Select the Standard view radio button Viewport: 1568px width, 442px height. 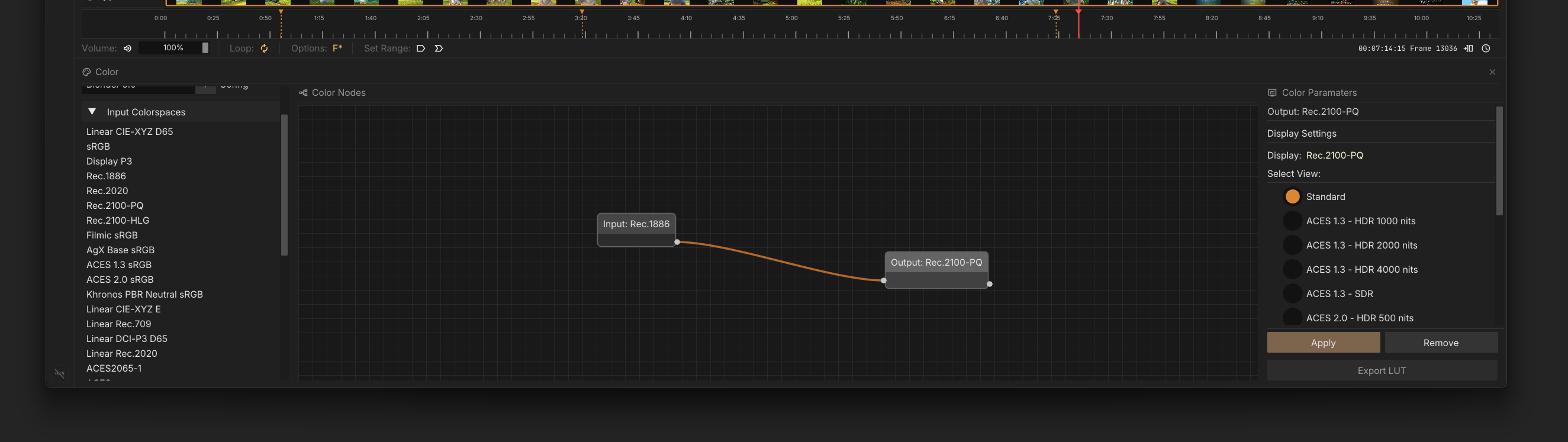click(1292, 196)
